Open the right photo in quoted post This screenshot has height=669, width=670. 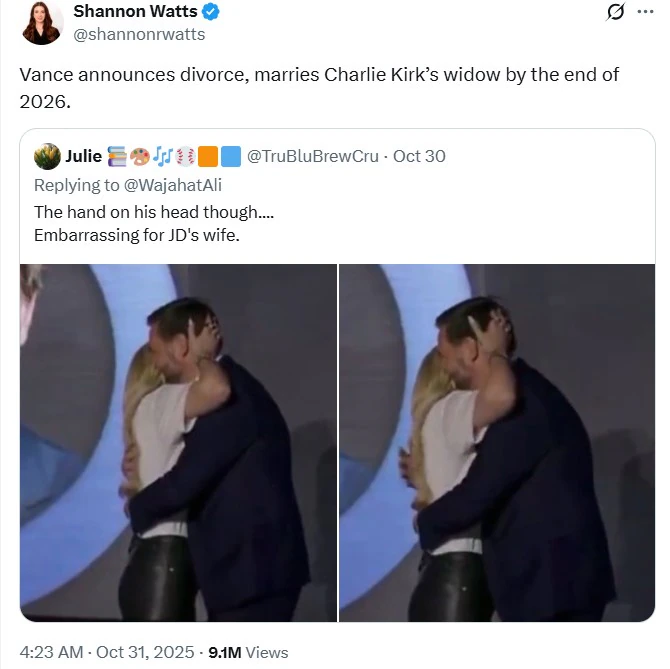(497, 442)
